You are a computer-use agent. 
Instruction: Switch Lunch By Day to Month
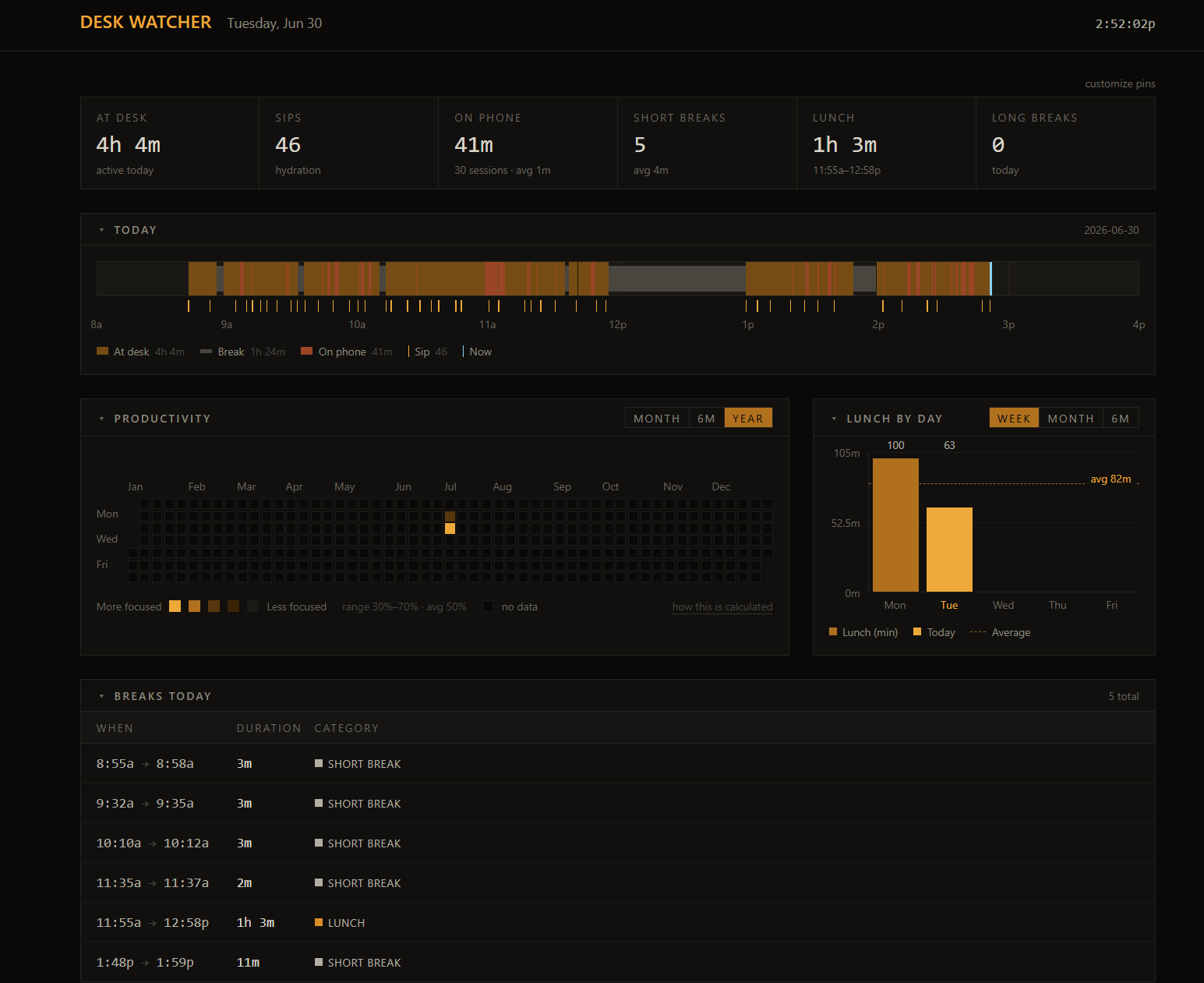pyautogui.click(x=1071, y=418)
